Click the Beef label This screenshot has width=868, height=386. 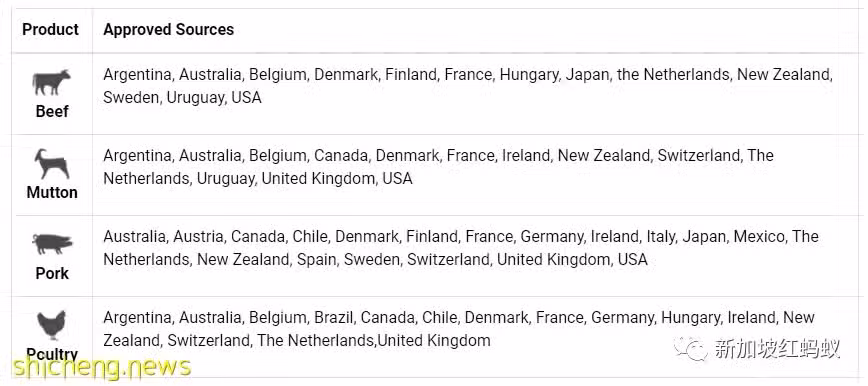pyautogui.click(x=52, y=111)
